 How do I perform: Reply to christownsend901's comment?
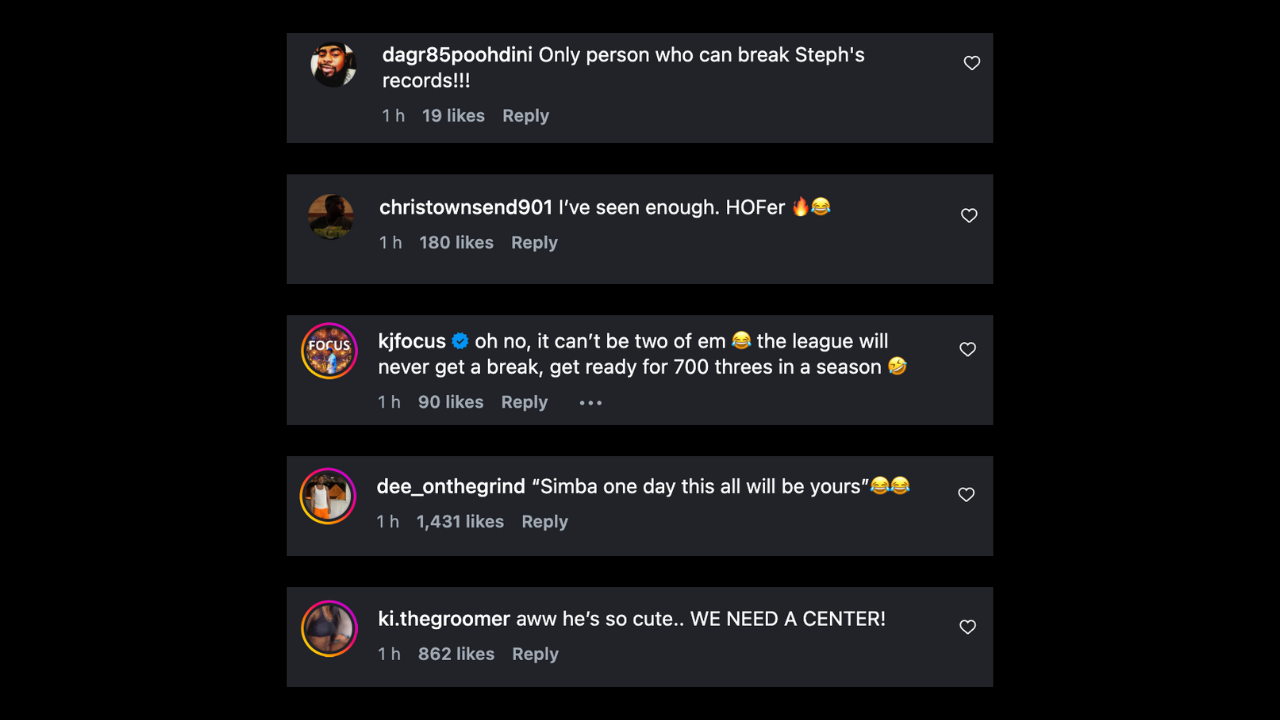click(534, 242)
